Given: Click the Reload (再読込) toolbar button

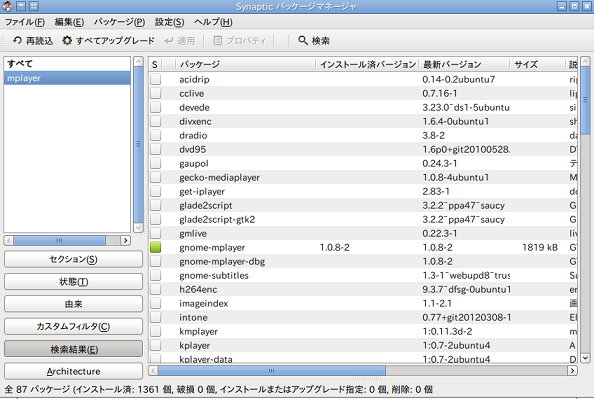Looking at the screenshot, I should 33,41.
